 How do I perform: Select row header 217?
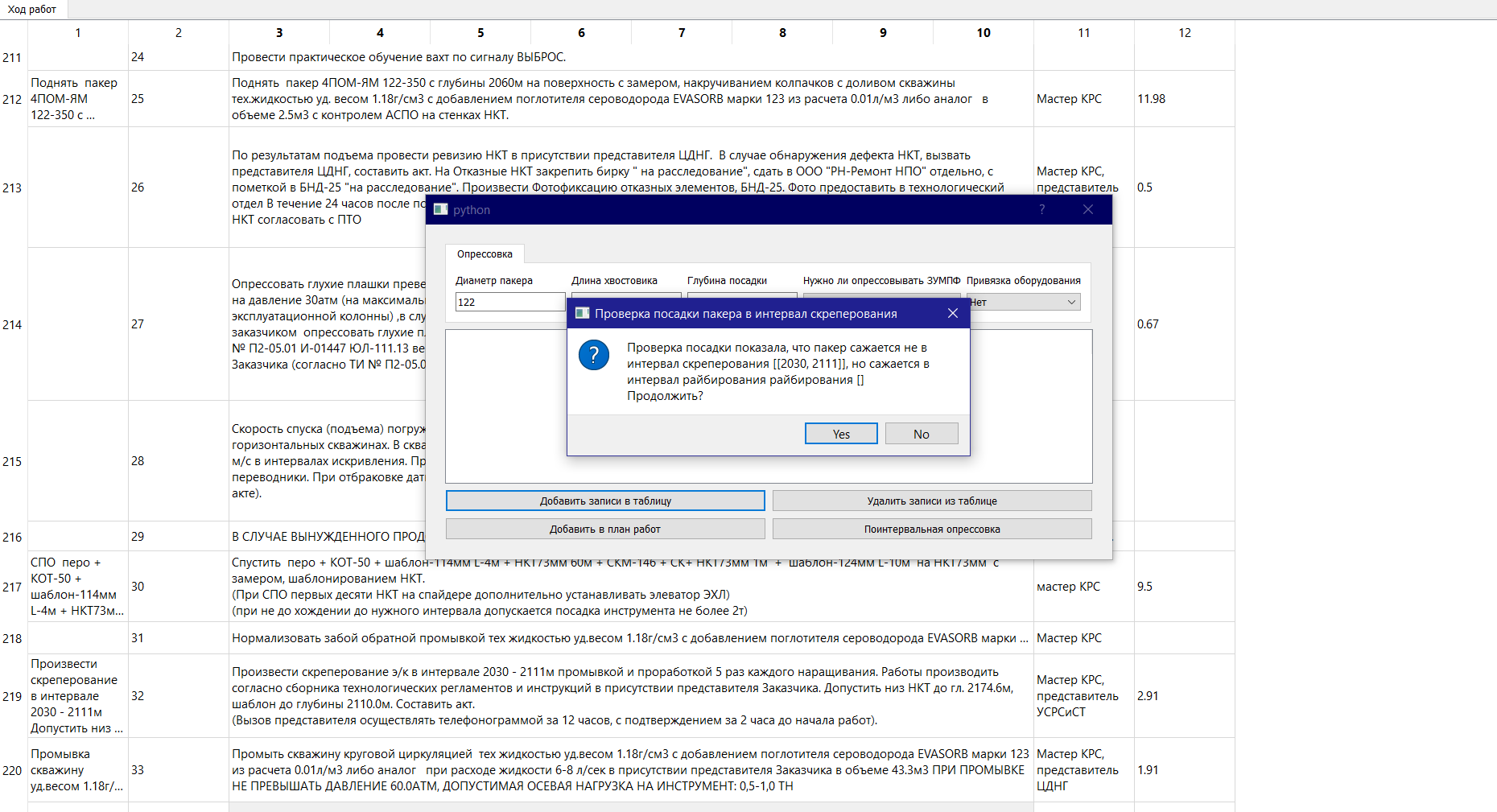pyautogui.click(x=13, y=587)
